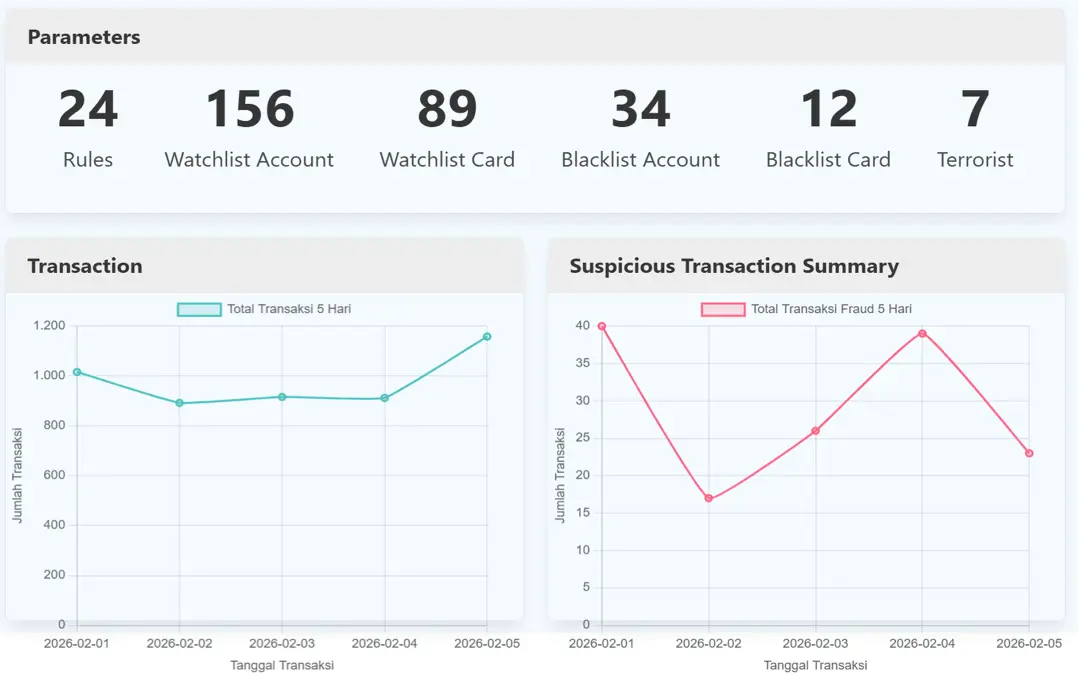This screenshot has height=675, width=1082.
Task: Click the Parameters panel header
Action: click(84, 37)
